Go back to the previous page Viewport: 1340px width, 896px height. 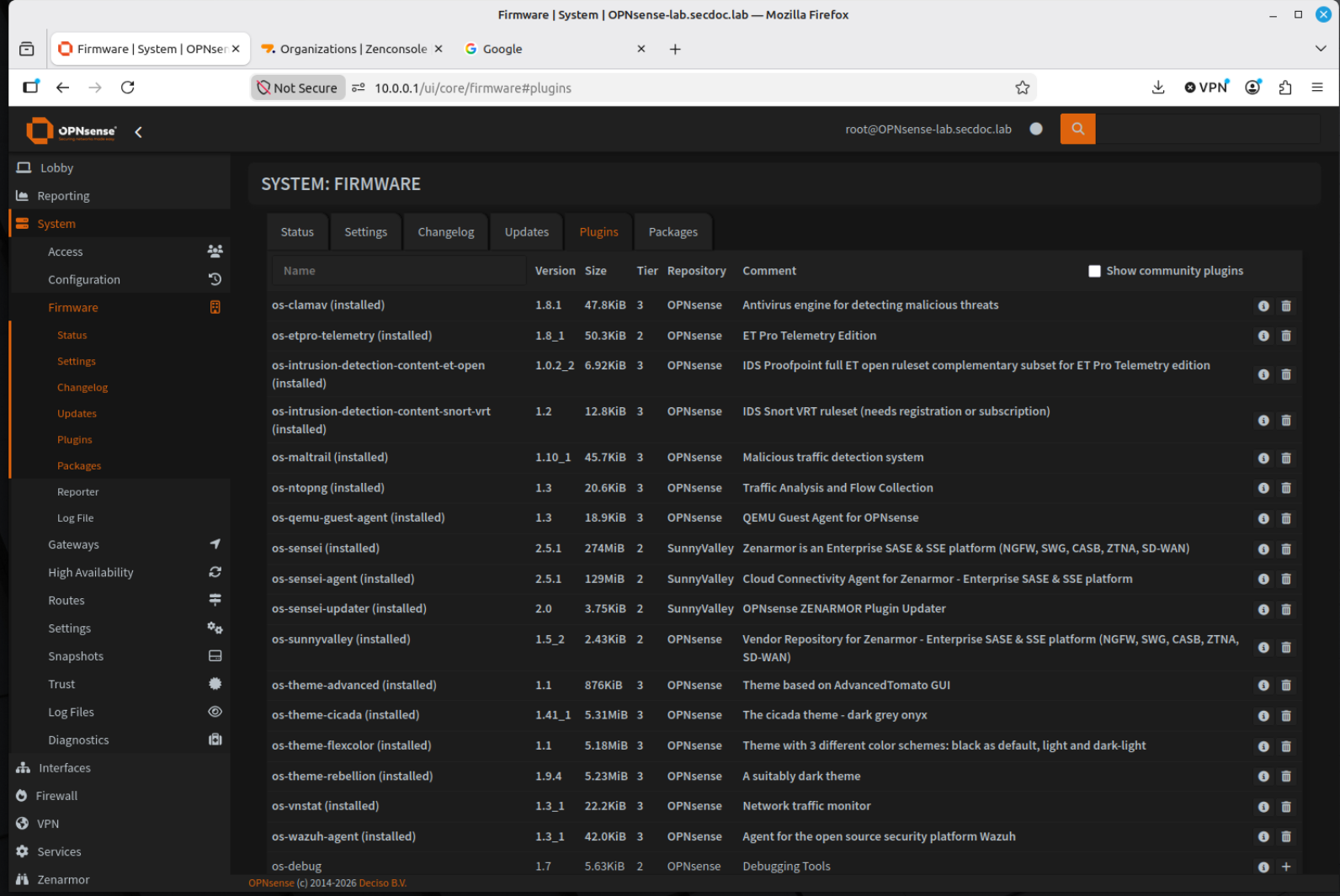62,87
